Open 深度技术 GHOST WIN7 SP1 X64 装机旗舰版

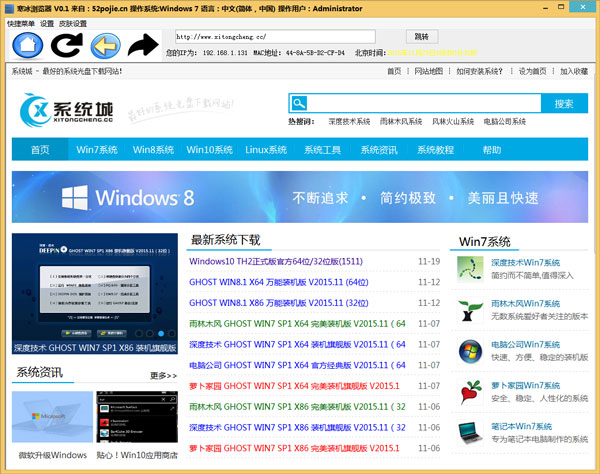tap(297, 344)
